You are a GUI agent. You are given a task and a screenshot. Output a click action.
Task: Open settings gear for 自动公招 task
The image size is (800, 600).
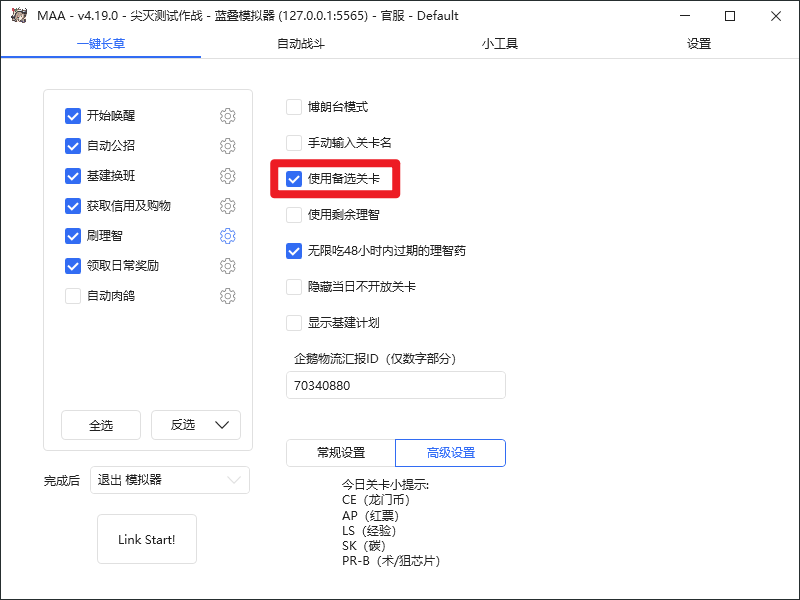click(x=227, y=146)
